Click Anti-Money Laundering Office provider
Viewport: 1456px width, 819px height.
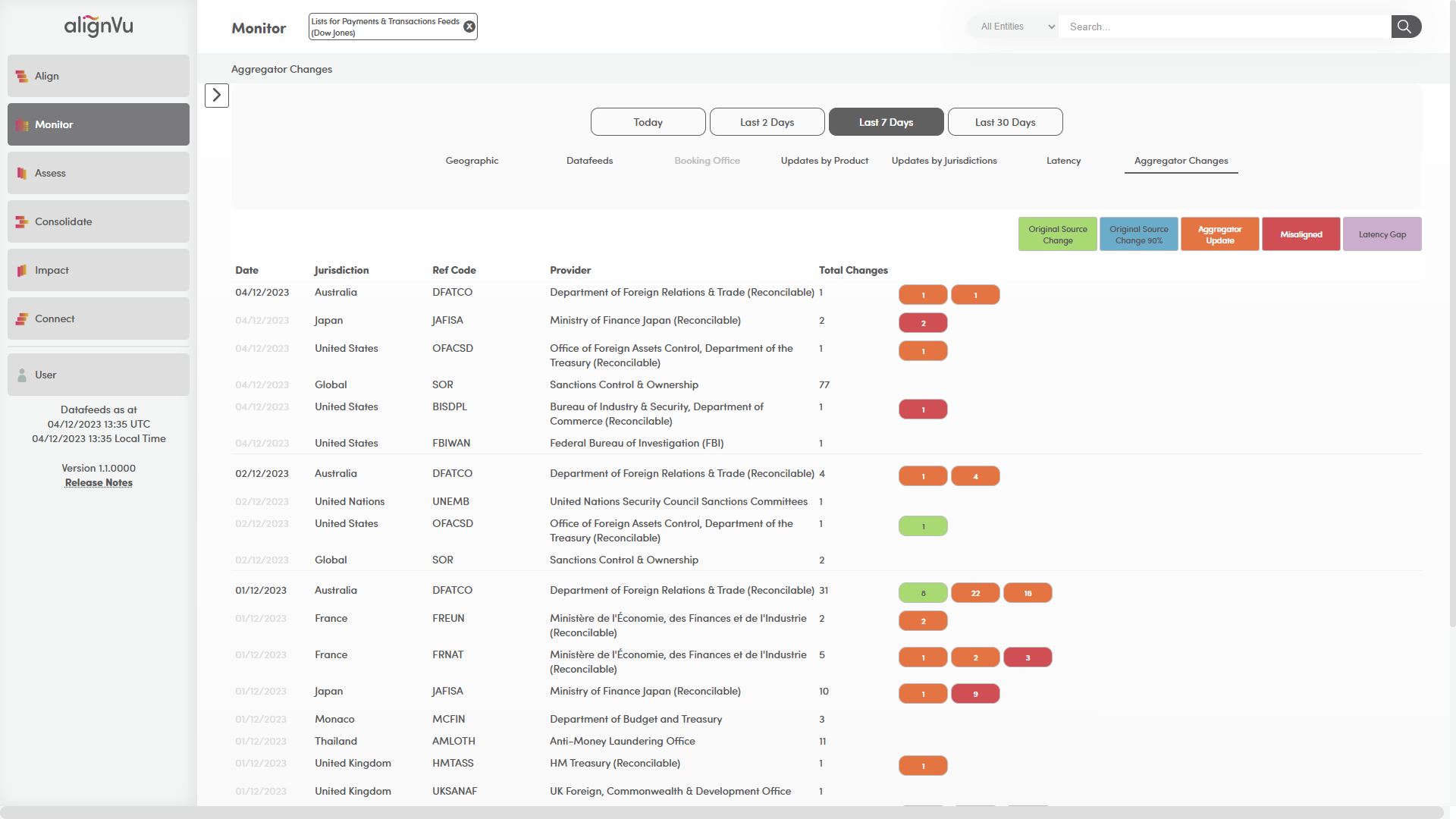click(622, 741)
